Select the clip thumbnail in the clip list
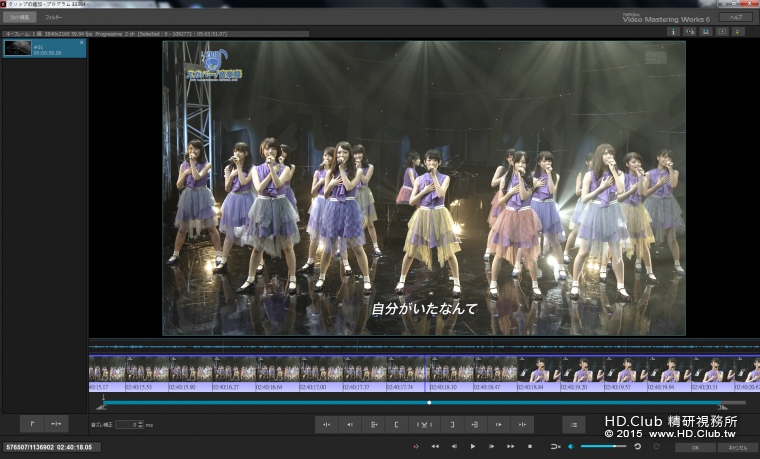This screenshot has width=760, height=459. coord(18,47)
